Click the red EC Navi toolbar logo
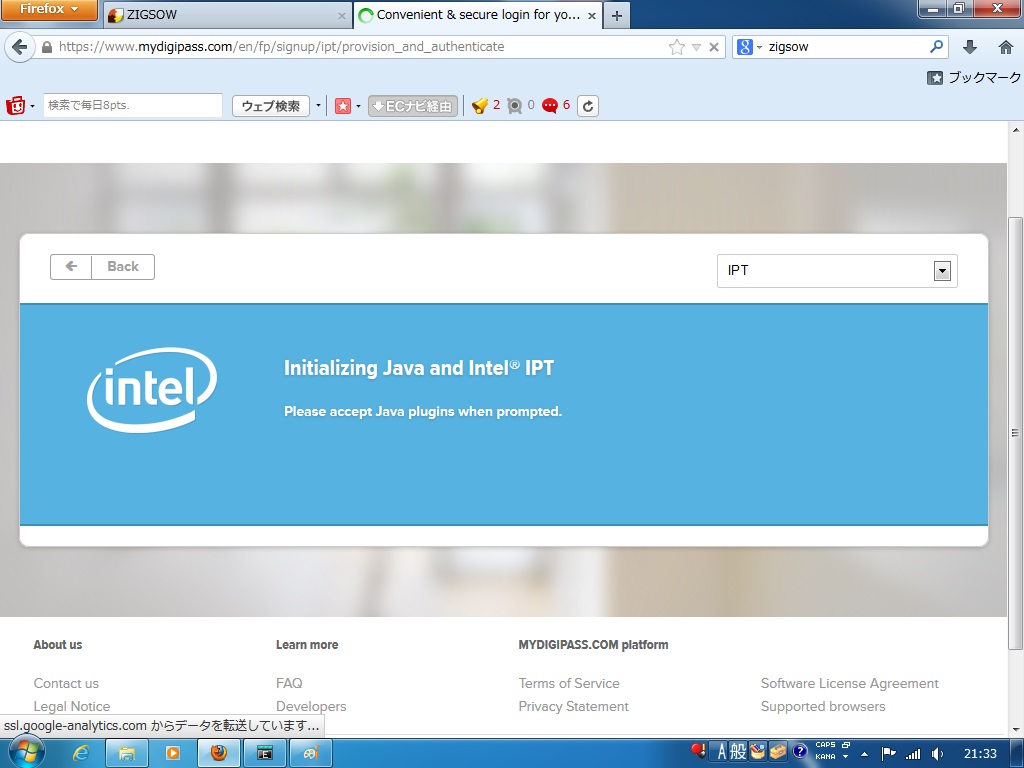 [x=15, y=105]
